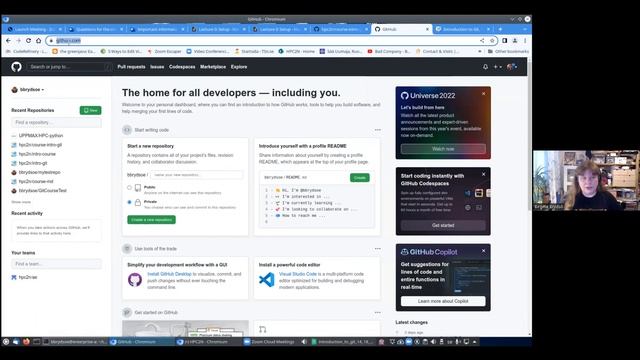The width and height of the screenshot is (640, 360).
Task: Open the HPC2N - Home bookmark
Action: pos(297,51)
